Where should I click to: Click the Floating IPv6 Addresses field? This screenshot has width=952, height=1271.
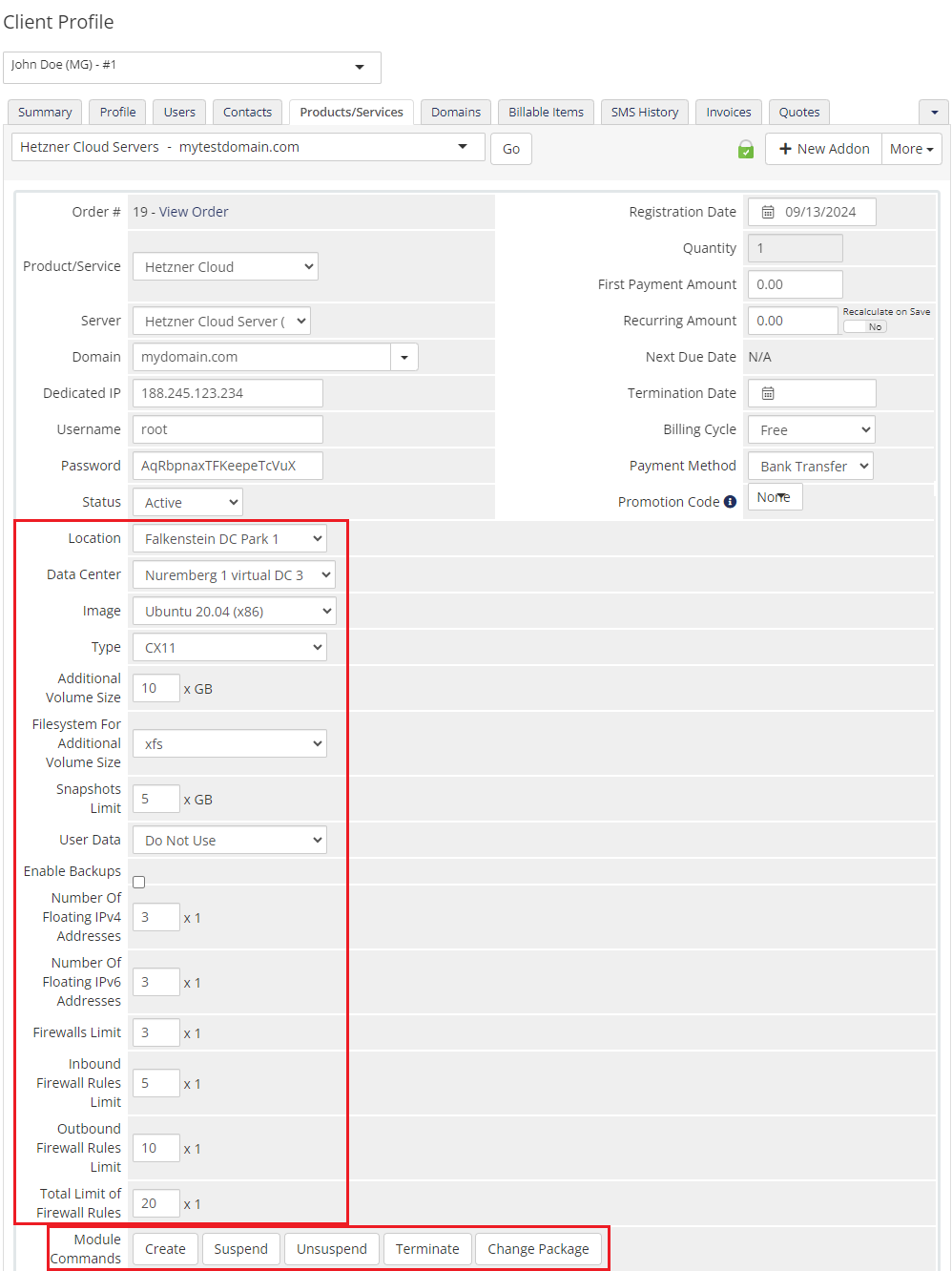pos(156,982)
